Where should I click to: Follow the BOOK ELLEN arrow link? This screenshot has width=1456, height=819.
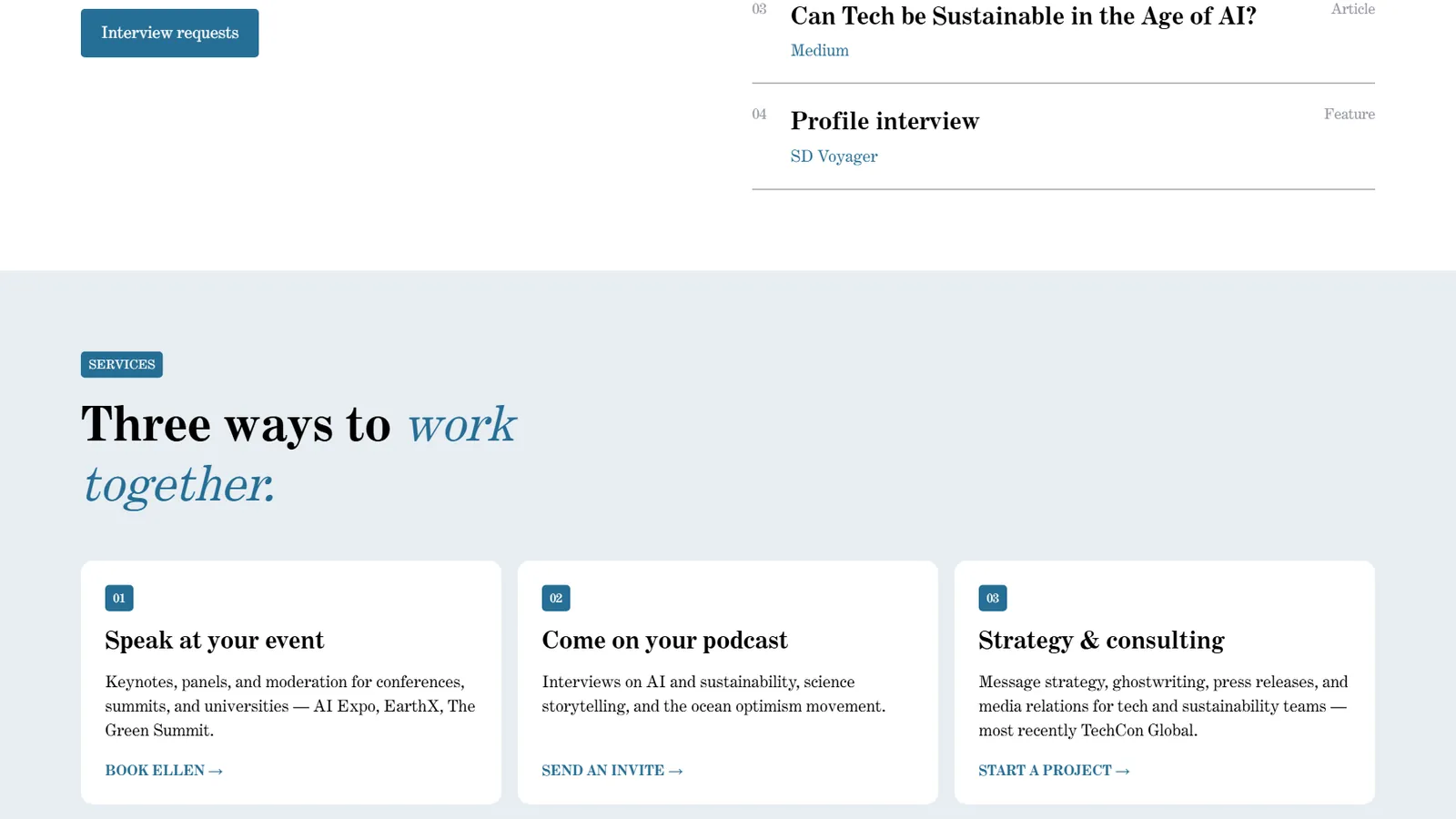point(164,771)
